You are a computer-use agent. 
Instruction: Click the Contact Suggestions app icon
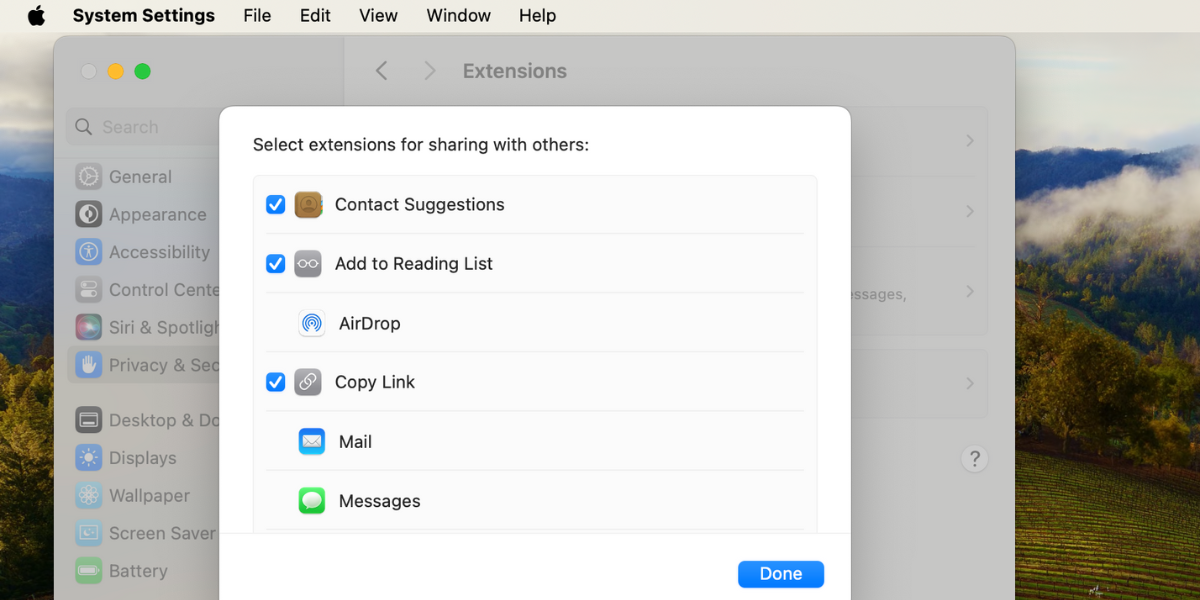(308, 205)
